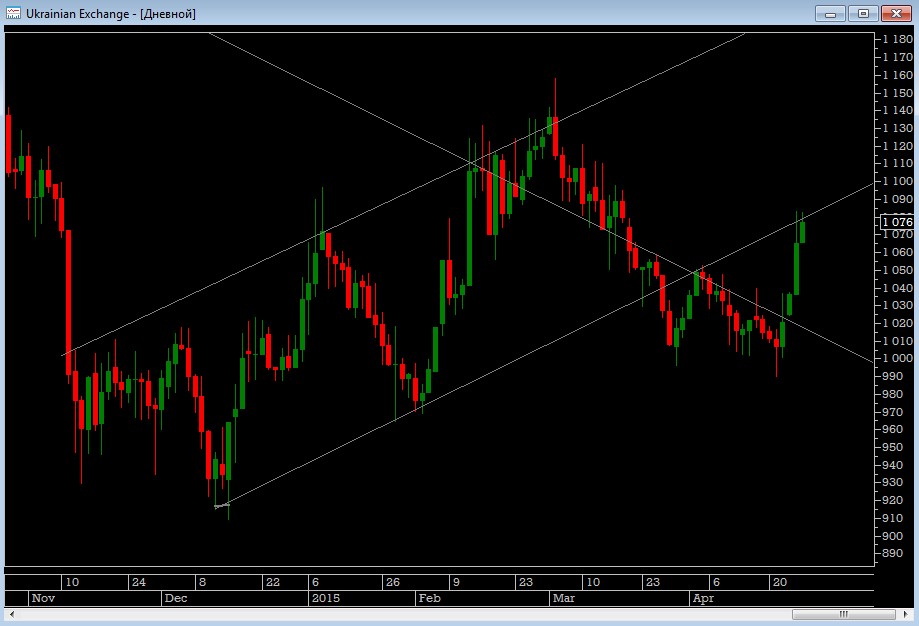
Task: Click the 1 030 price axis label
Action: pos(897,305)
